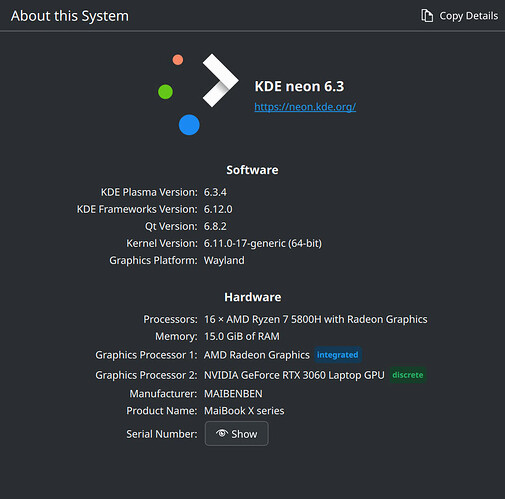The width and height of the screenshot is (505, 499).
Task: Click the copy icon beside Copy Details
Action: point(427,16)
